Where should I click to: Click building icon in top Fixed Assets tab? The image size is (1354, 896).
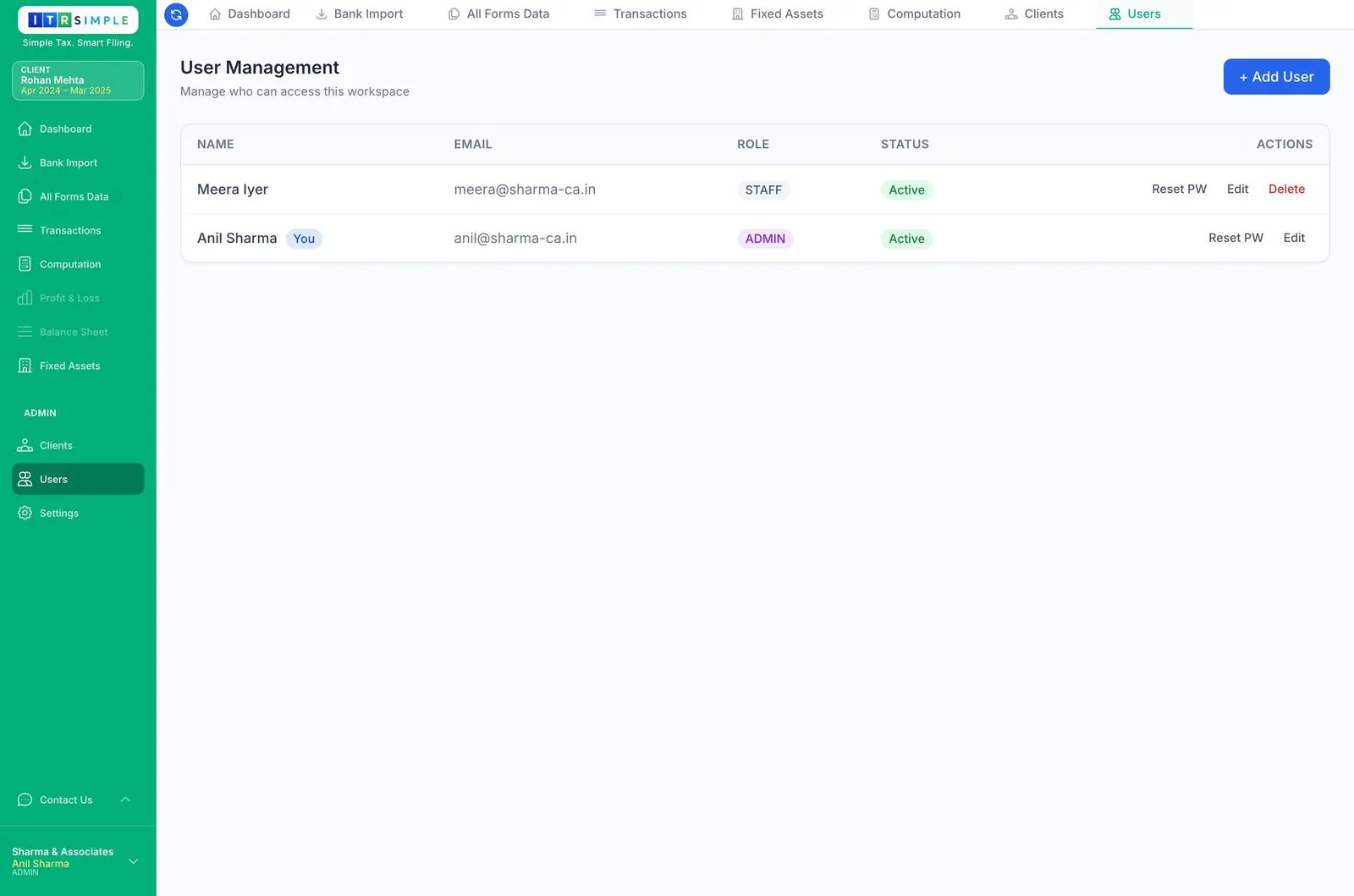pyautogui.click(x=738, y=14)
